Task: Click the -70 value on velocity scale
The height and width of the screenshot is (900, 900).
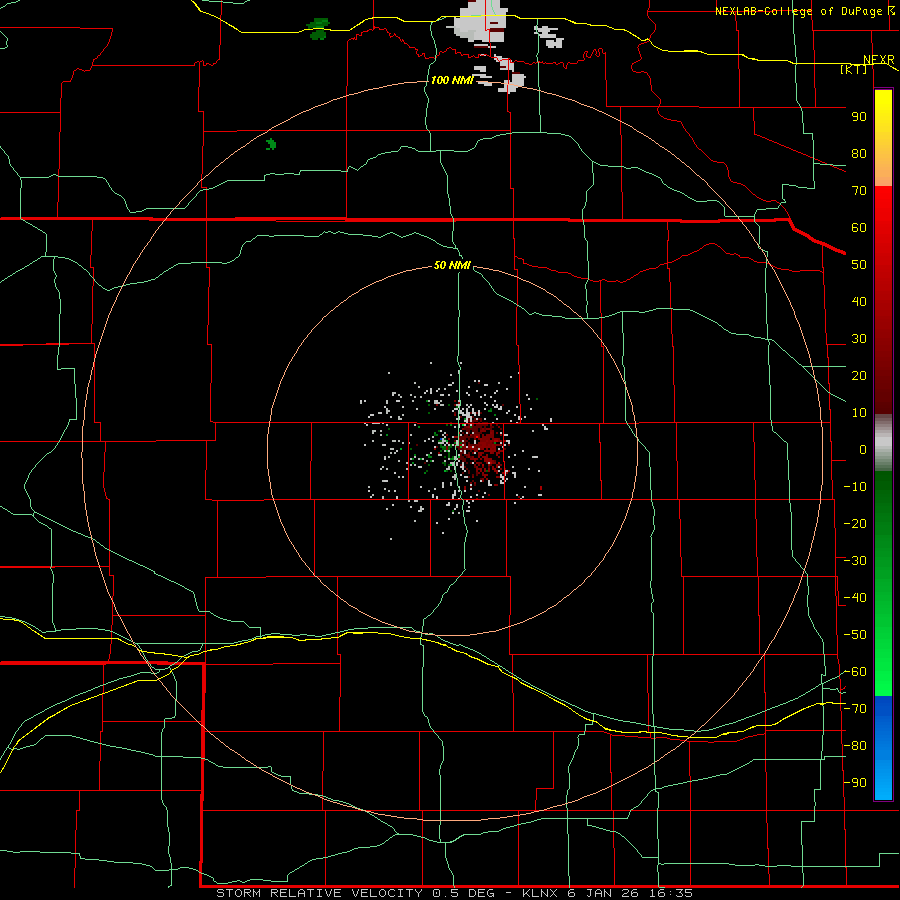Action: pos(855,709)
